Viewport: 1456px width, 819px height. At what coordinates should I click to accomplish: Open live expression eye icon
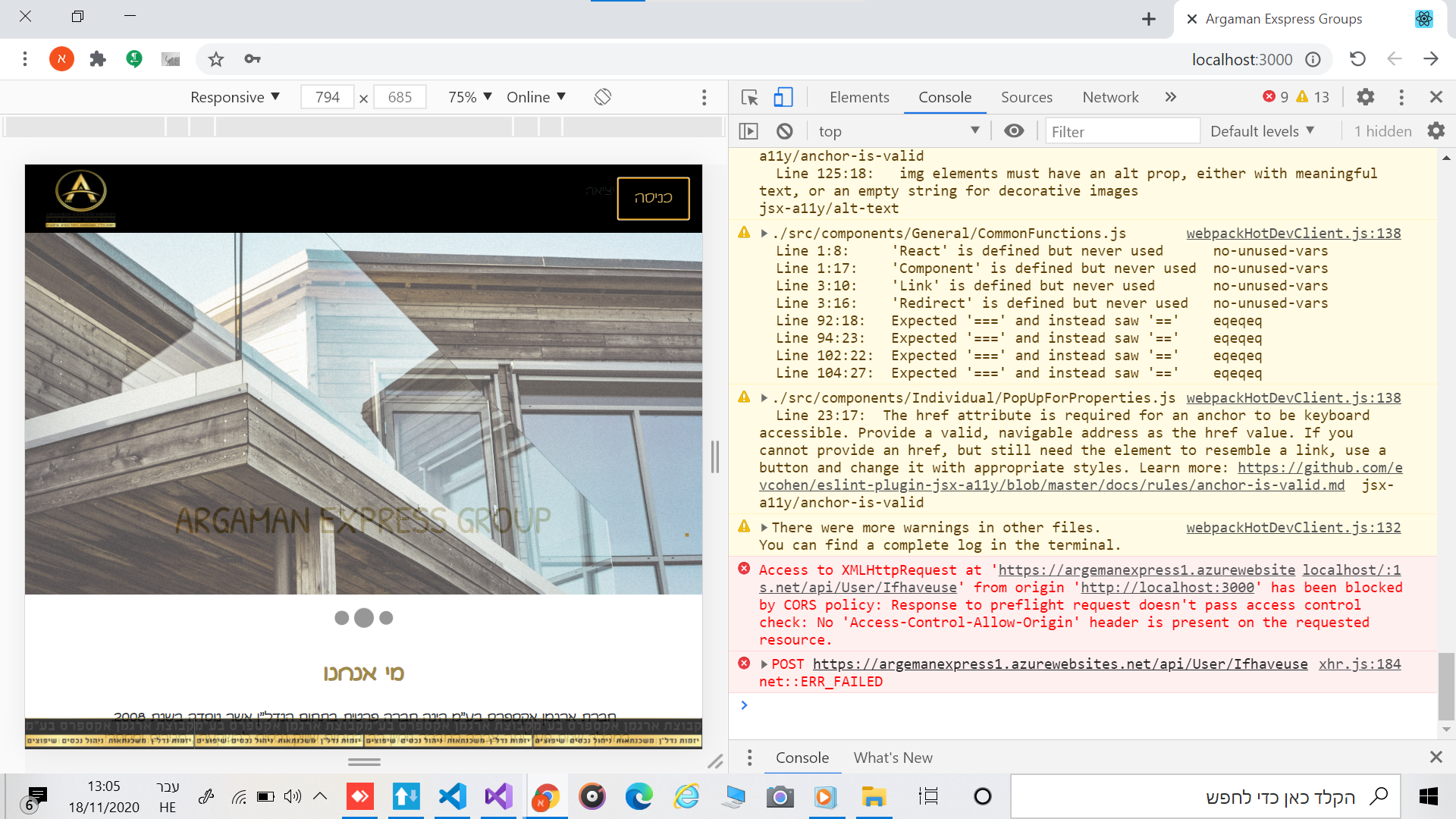point(1014,131)
